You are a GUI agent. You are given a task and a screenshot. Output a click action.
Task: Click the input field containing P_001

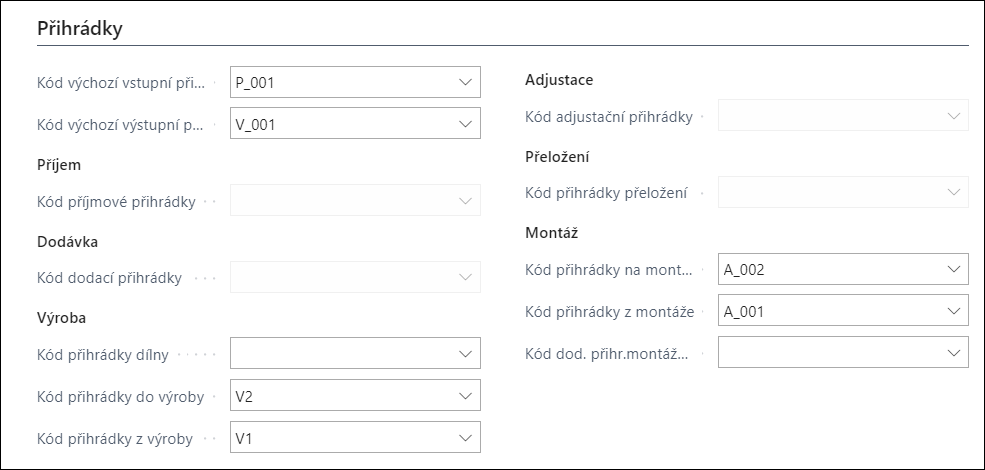[x=355, y=82]
